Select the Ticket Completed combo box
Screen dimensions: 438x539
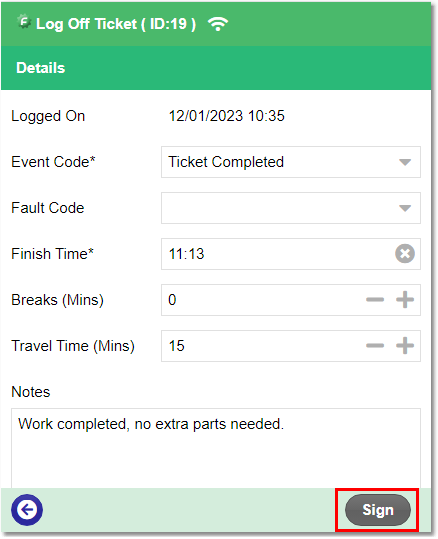click(291, 162)
